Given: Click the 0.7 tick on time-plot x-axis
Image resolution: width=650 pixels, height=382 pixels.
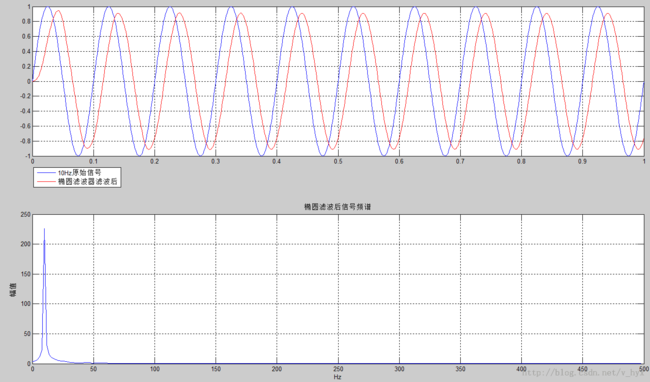Looking at the screenshot, I should point(460,161).
